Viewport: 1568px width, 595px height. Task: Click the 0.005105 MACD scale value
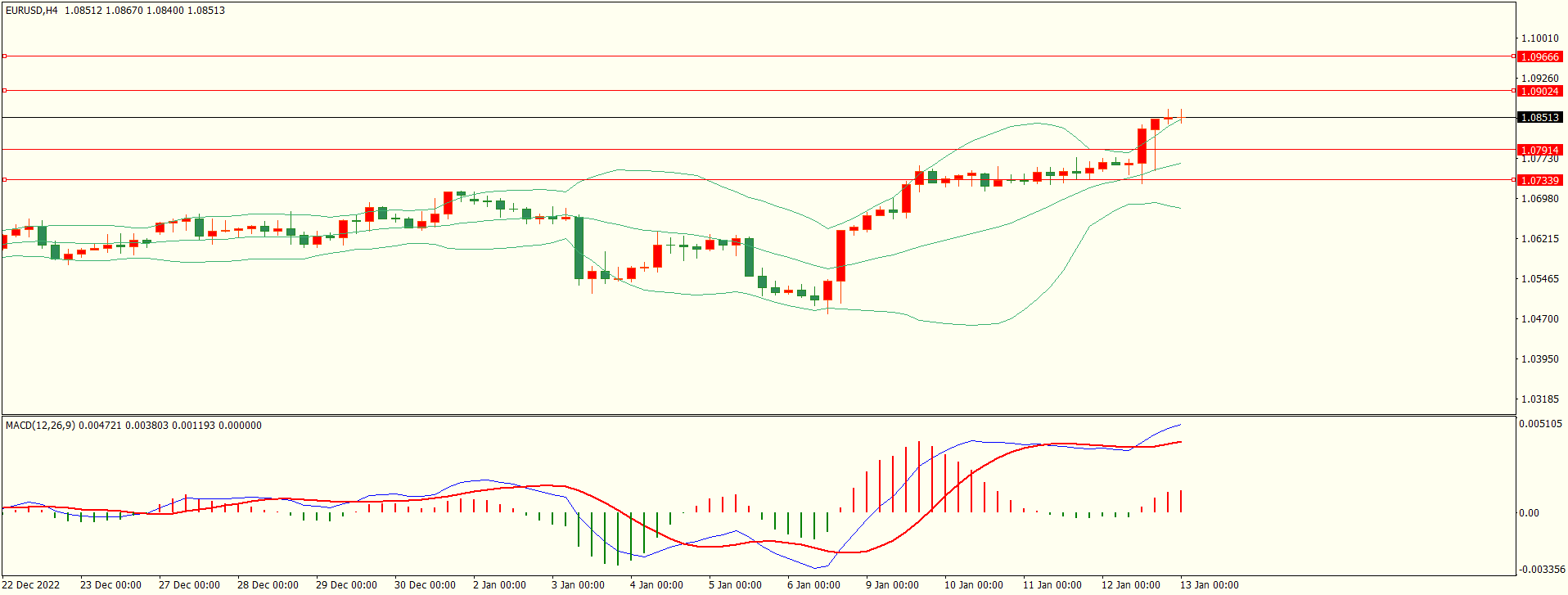[1540, 424]
